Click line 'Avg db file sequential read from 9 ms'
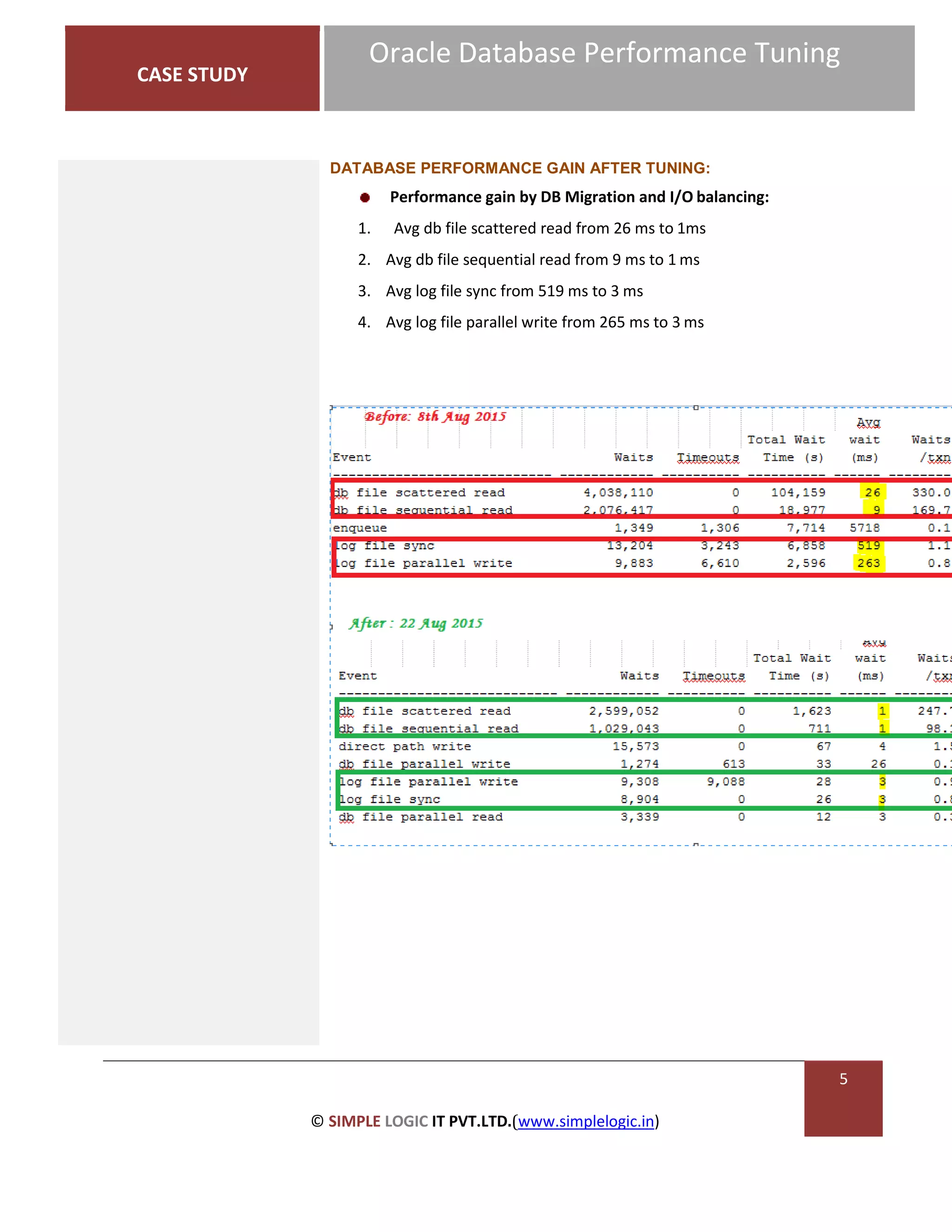Screen dimensions: 952x1232 (x=542, y=259)
